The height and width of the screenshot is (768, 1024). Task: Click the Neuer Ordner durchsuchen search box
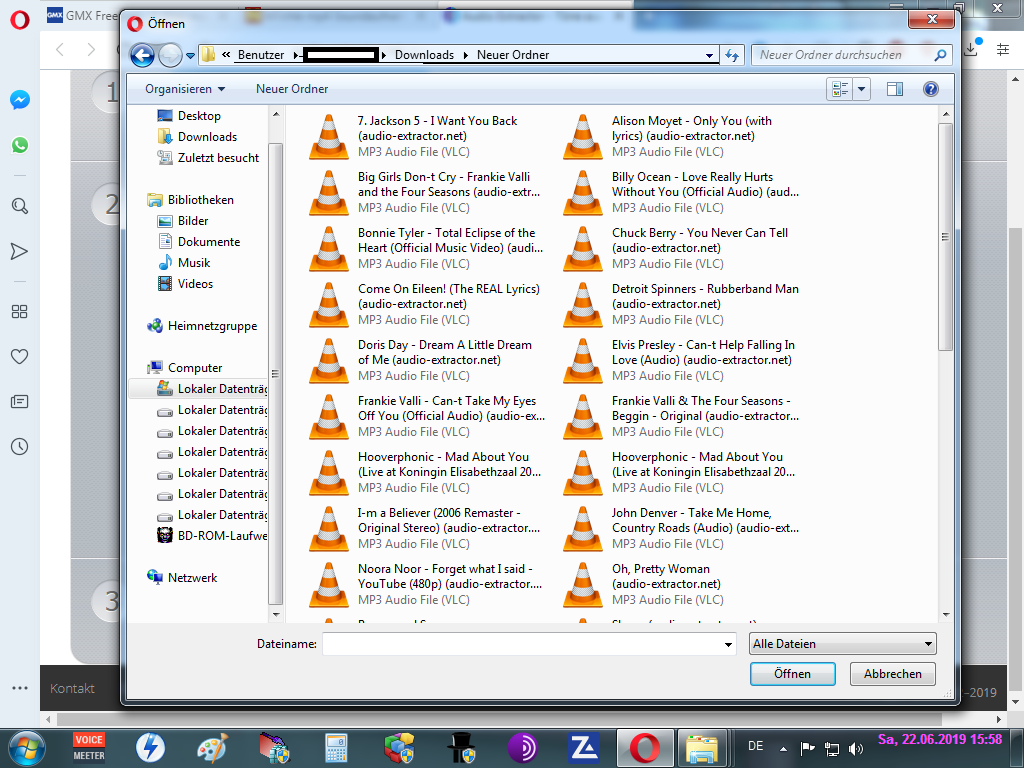852,56
